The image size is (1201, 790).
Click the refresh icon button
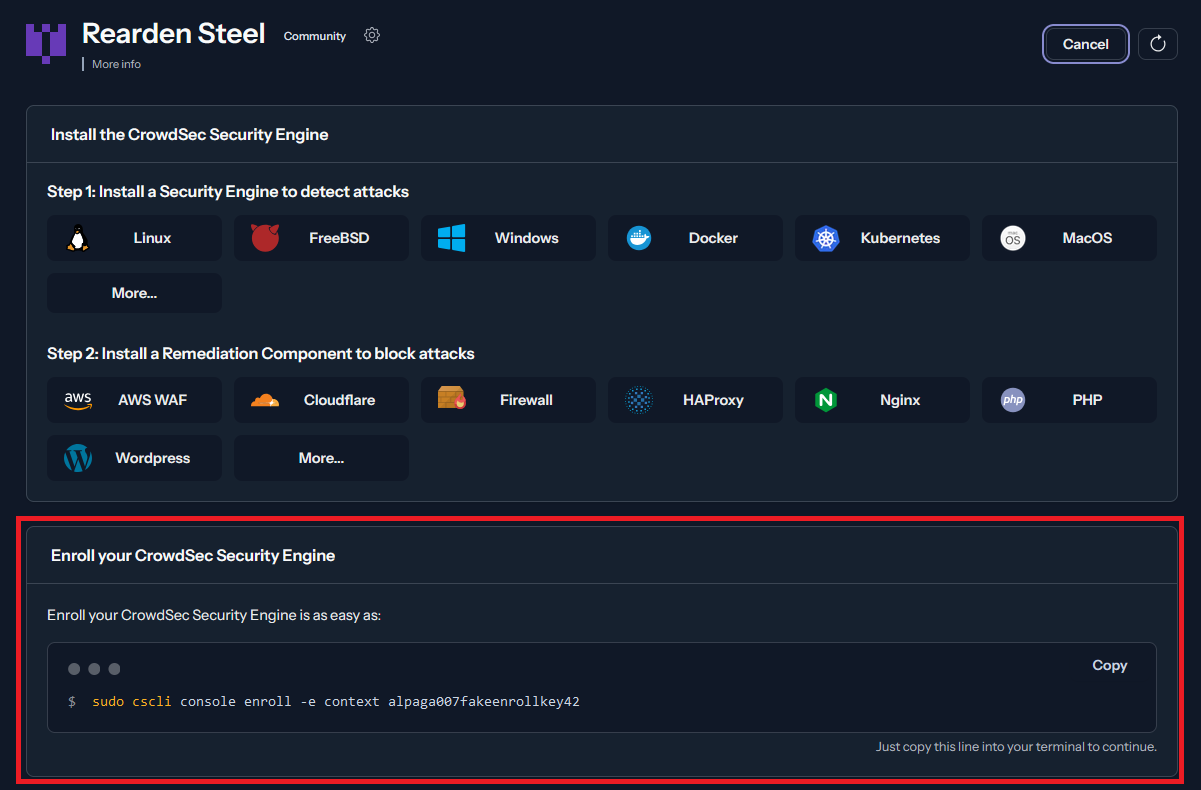pos(1158,44)
